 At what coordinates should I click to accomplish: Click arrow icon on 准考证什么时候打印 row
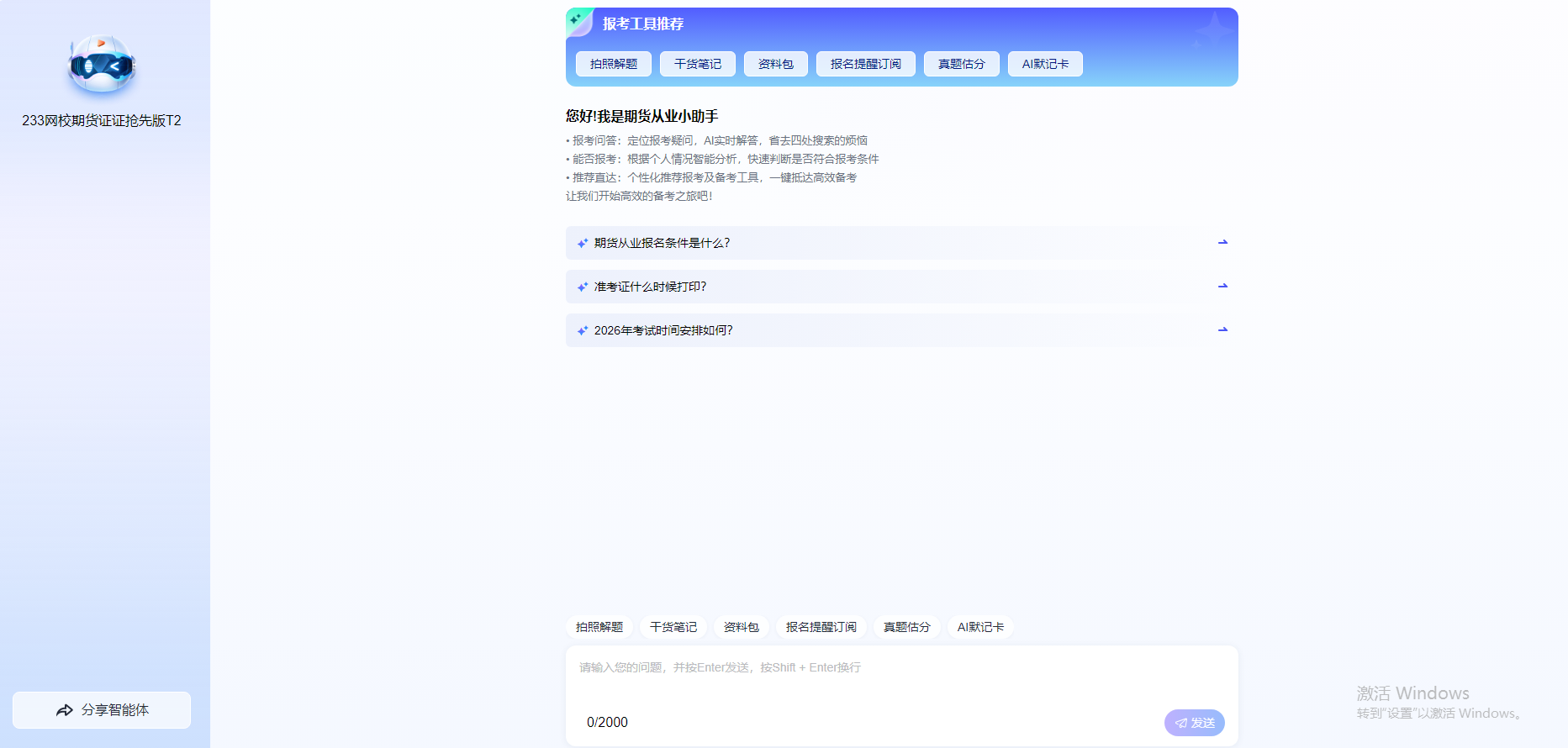(x=1223, y=286)
